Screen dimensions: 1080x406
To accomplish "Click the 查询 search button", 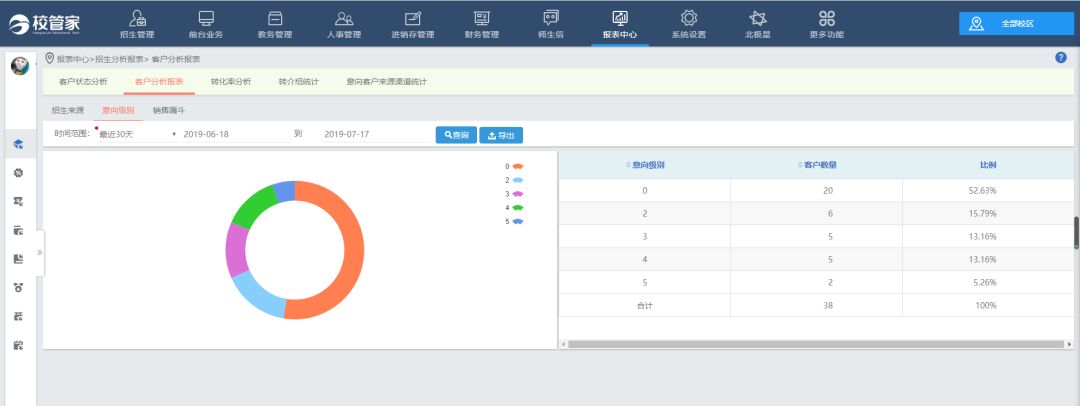I will tap(456, 135).
